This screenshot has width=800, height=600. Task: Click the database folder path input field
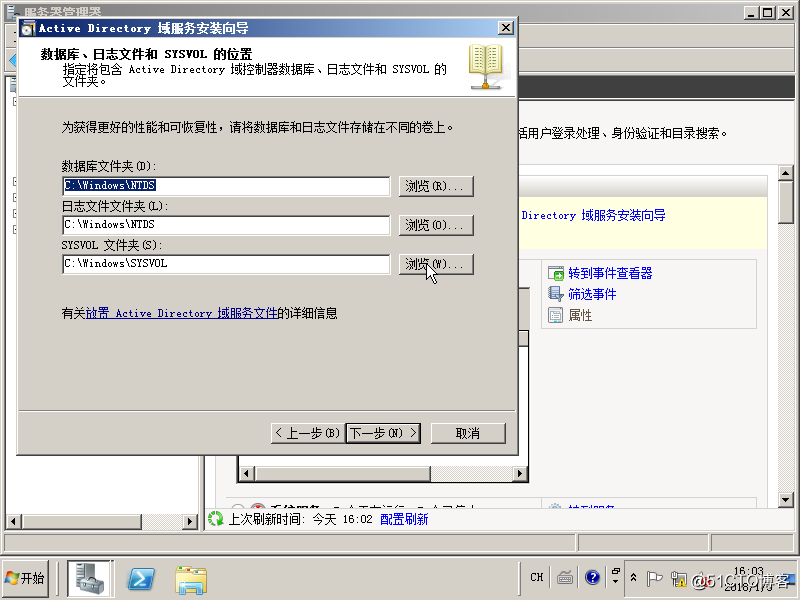[226, 186]
